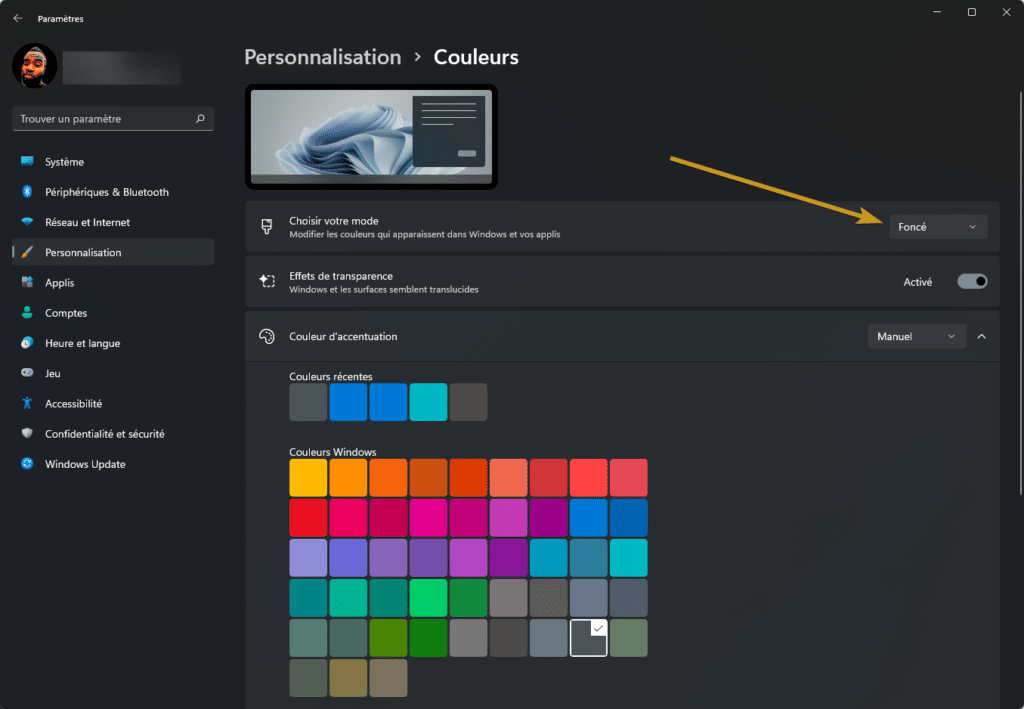Click the Comptes person icon

click(x=27, y=313)
